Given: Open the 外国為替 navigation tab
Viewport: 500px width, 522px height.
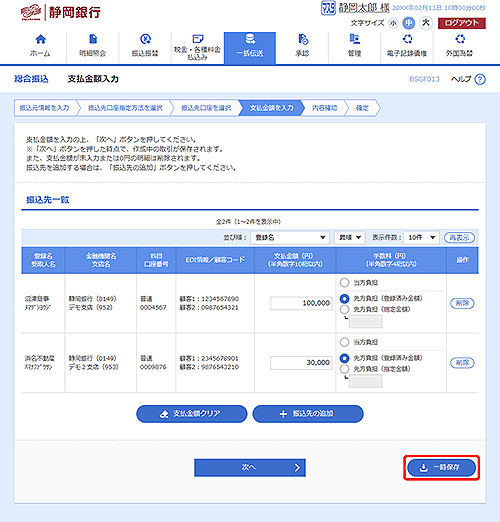Looking at the screenshot, I should click(460, 48).
